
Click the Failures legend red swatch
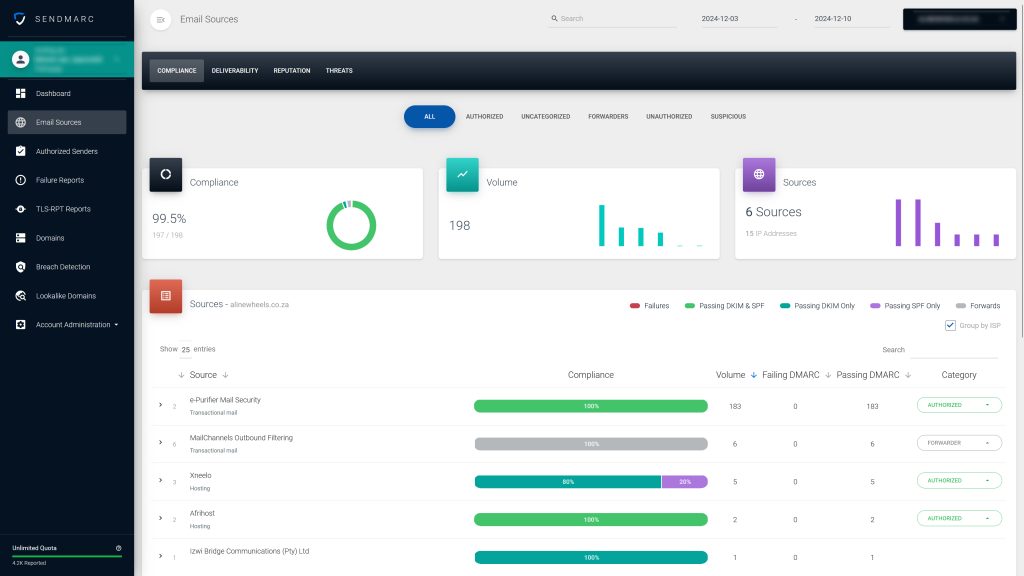tap(635, 306)
